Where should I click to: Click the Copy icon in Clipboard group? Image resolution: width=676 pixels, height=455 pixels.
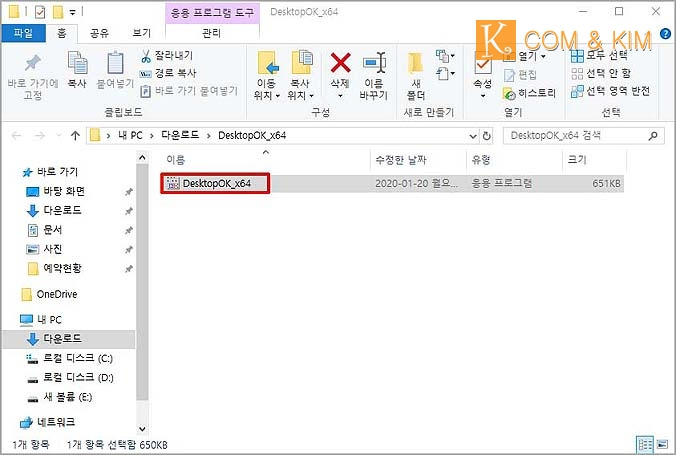coord(78,63)
